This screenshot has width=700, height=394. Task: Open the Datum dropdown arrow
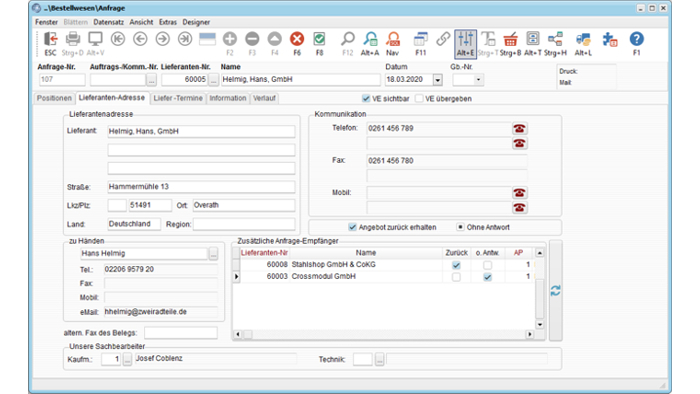click(438, 80)
